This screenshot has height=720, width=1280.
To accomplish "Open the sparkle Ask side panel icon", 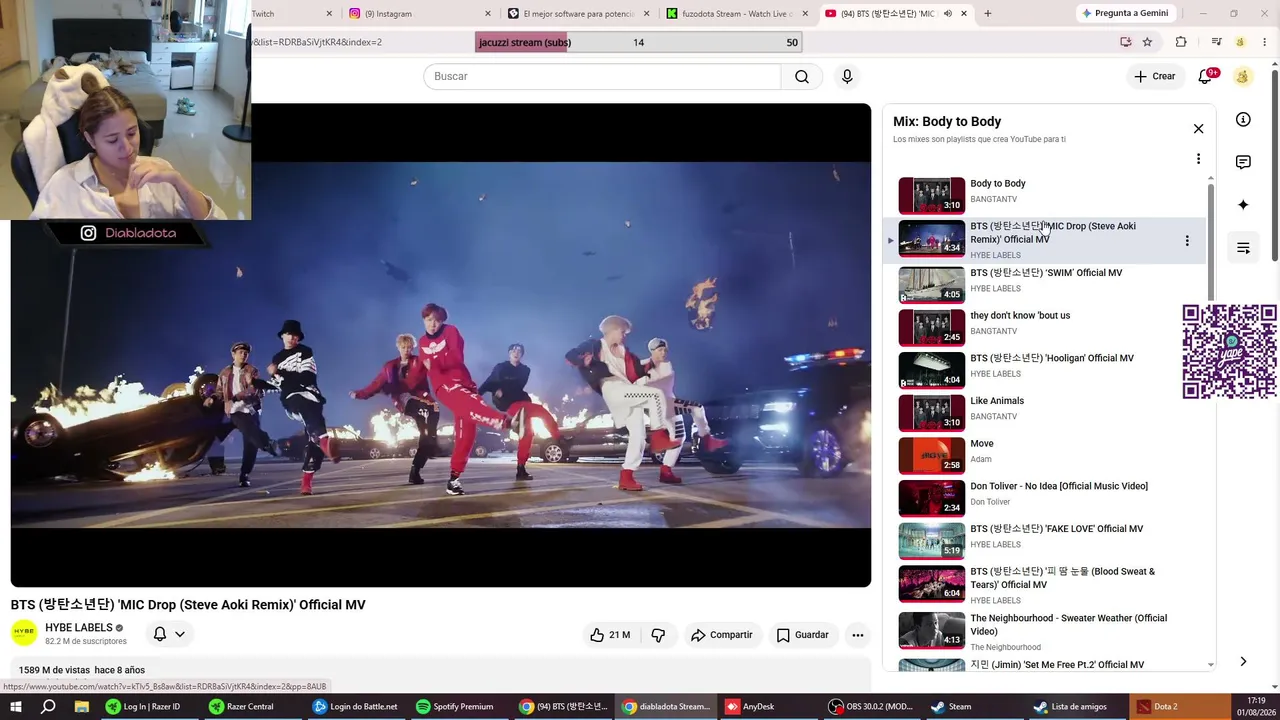I will (x=1243, y=205).
